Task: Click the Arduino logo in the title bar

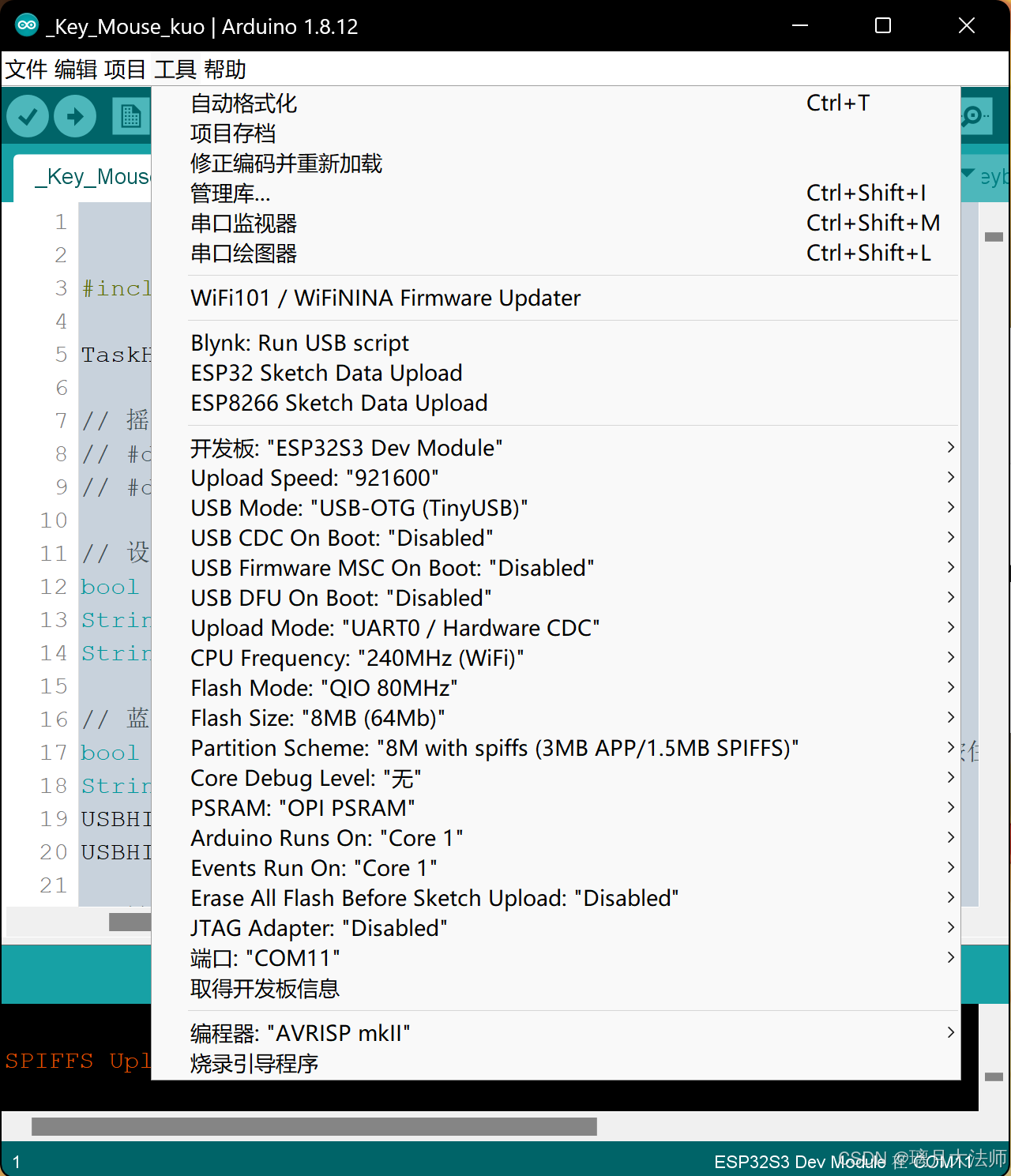Action: pyautogui.click(x=26, y=24)
